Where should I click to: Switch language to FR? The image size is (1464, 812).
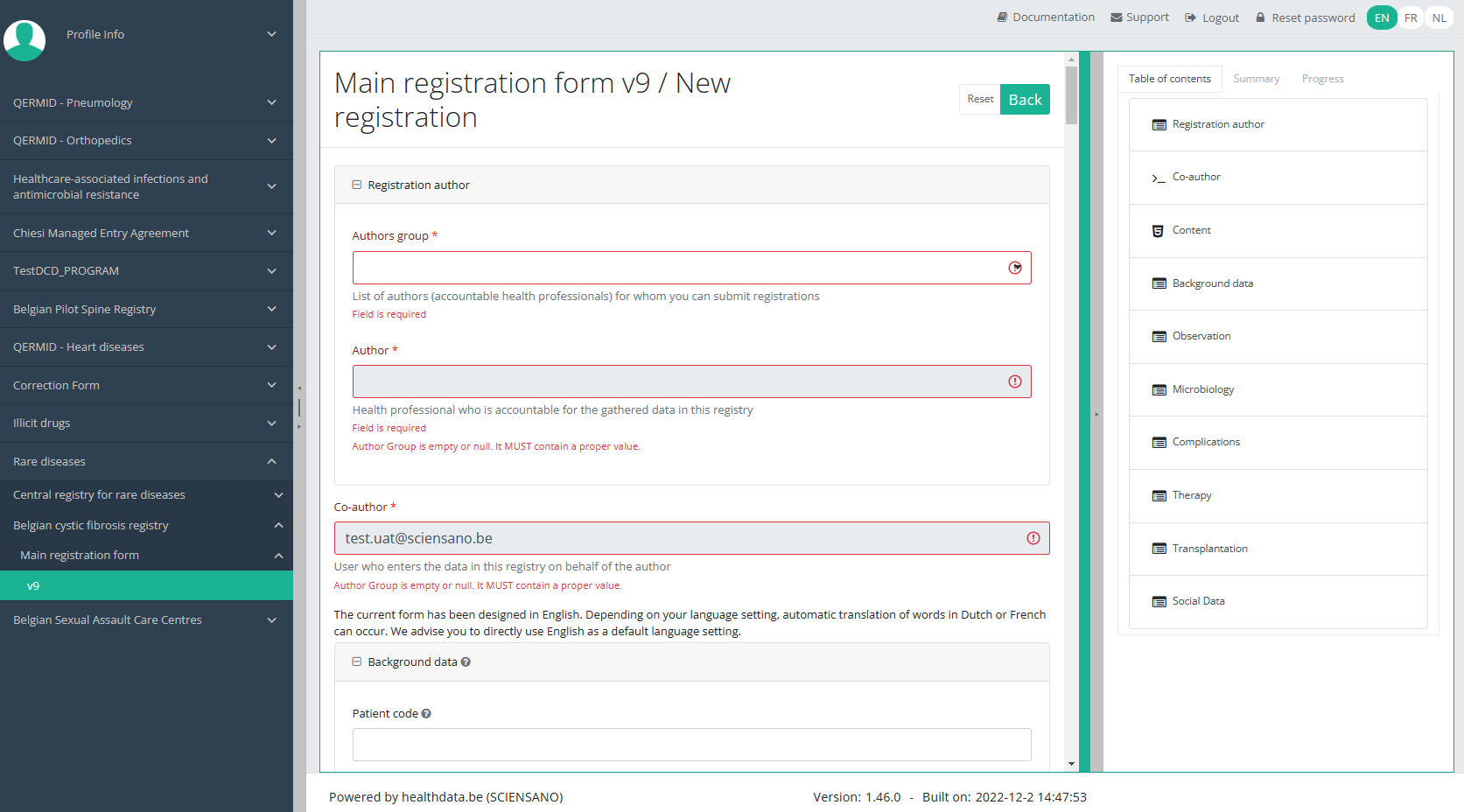1411,17
